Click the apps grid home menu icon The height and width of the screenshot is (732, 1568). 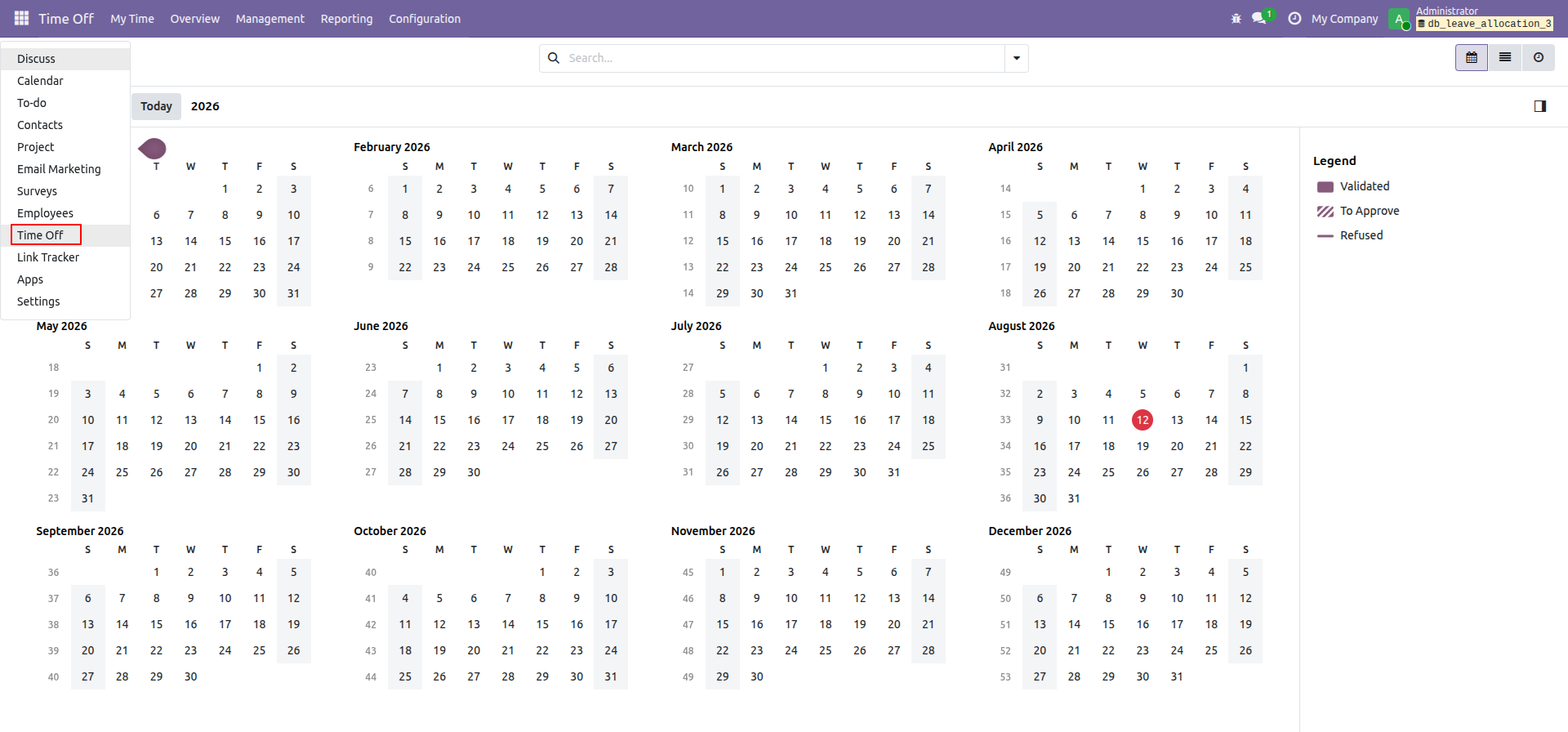click(21, 18)
